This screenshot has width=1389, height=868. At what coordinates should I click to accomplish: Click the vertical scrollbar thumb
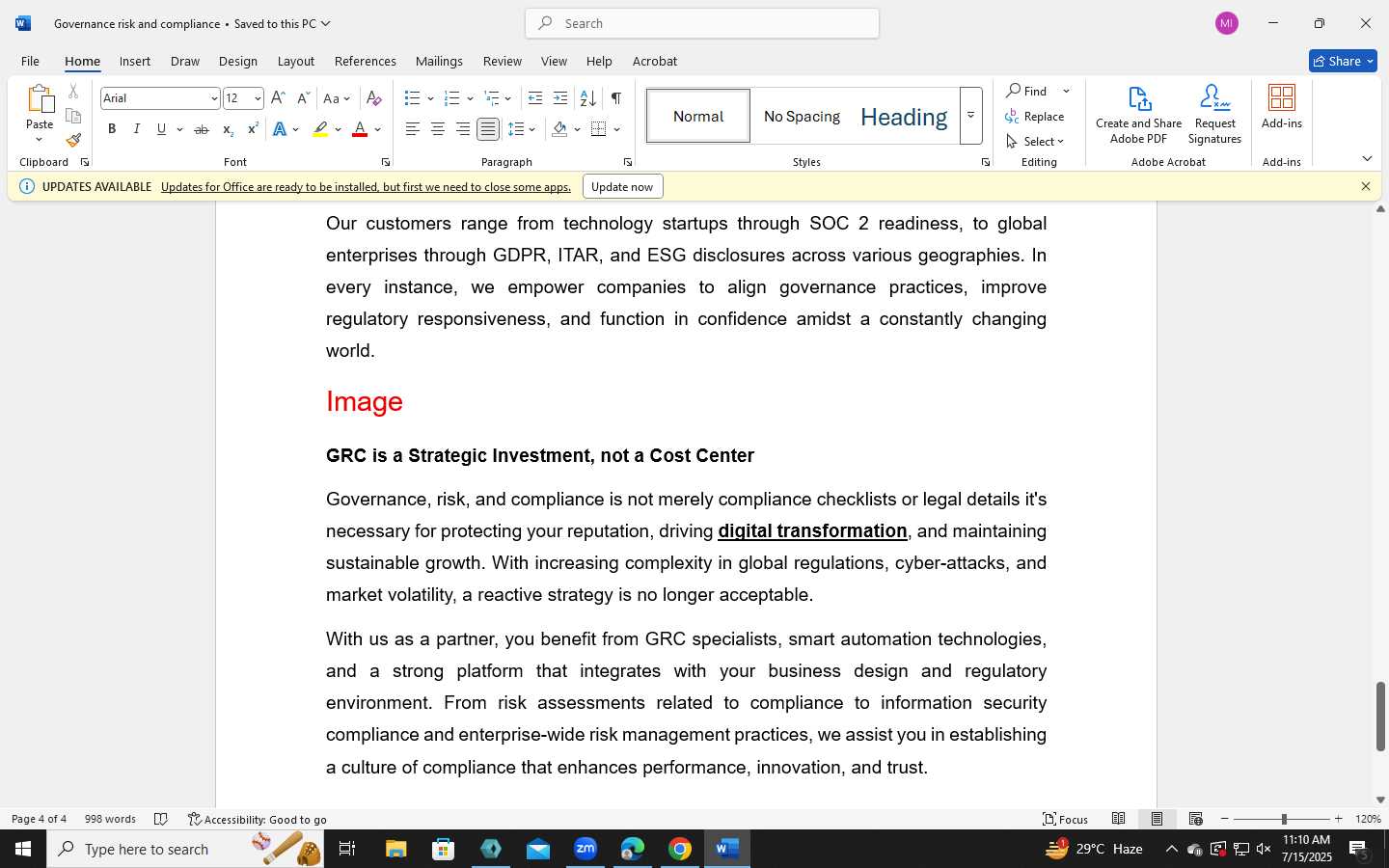pyautogui.click(x=1380, y=717)
